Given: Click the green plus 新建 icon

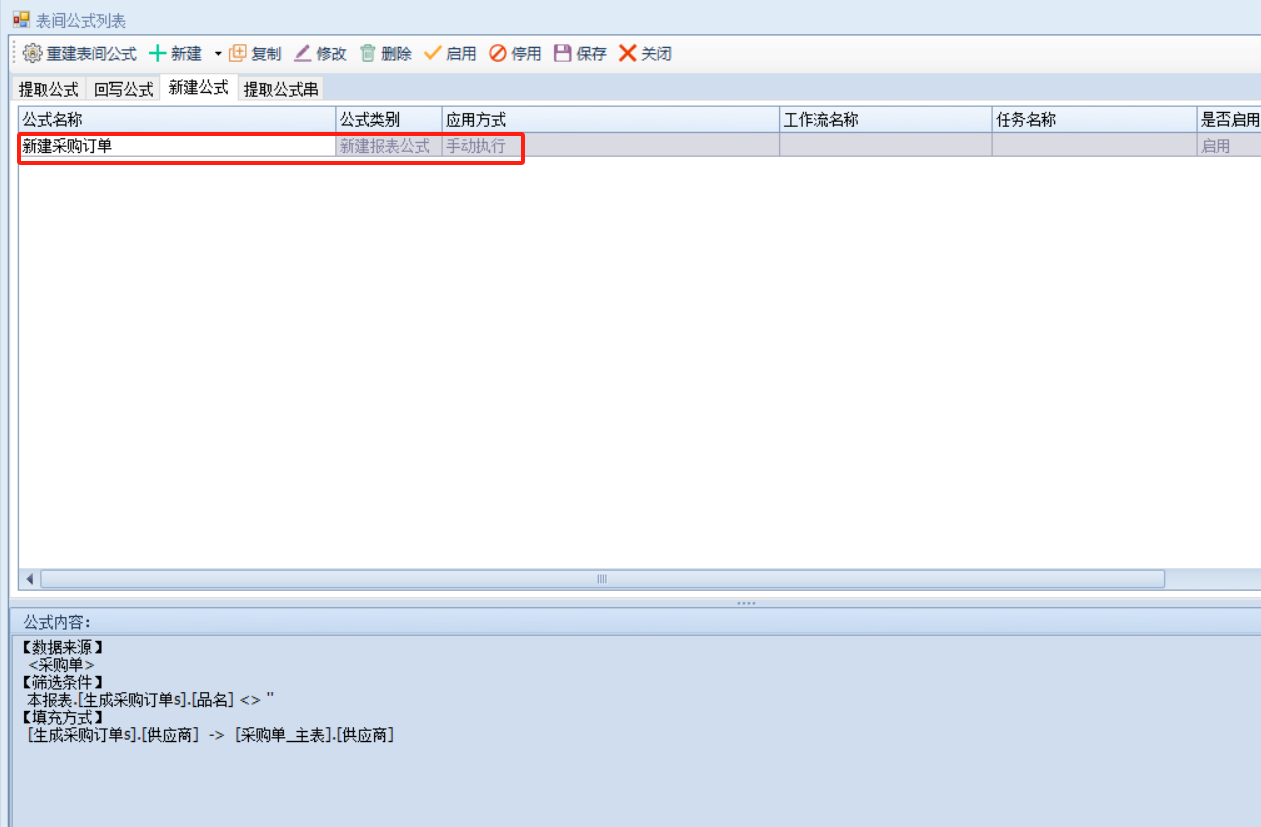Looking at the screenshot, I should tap(157, 54).
